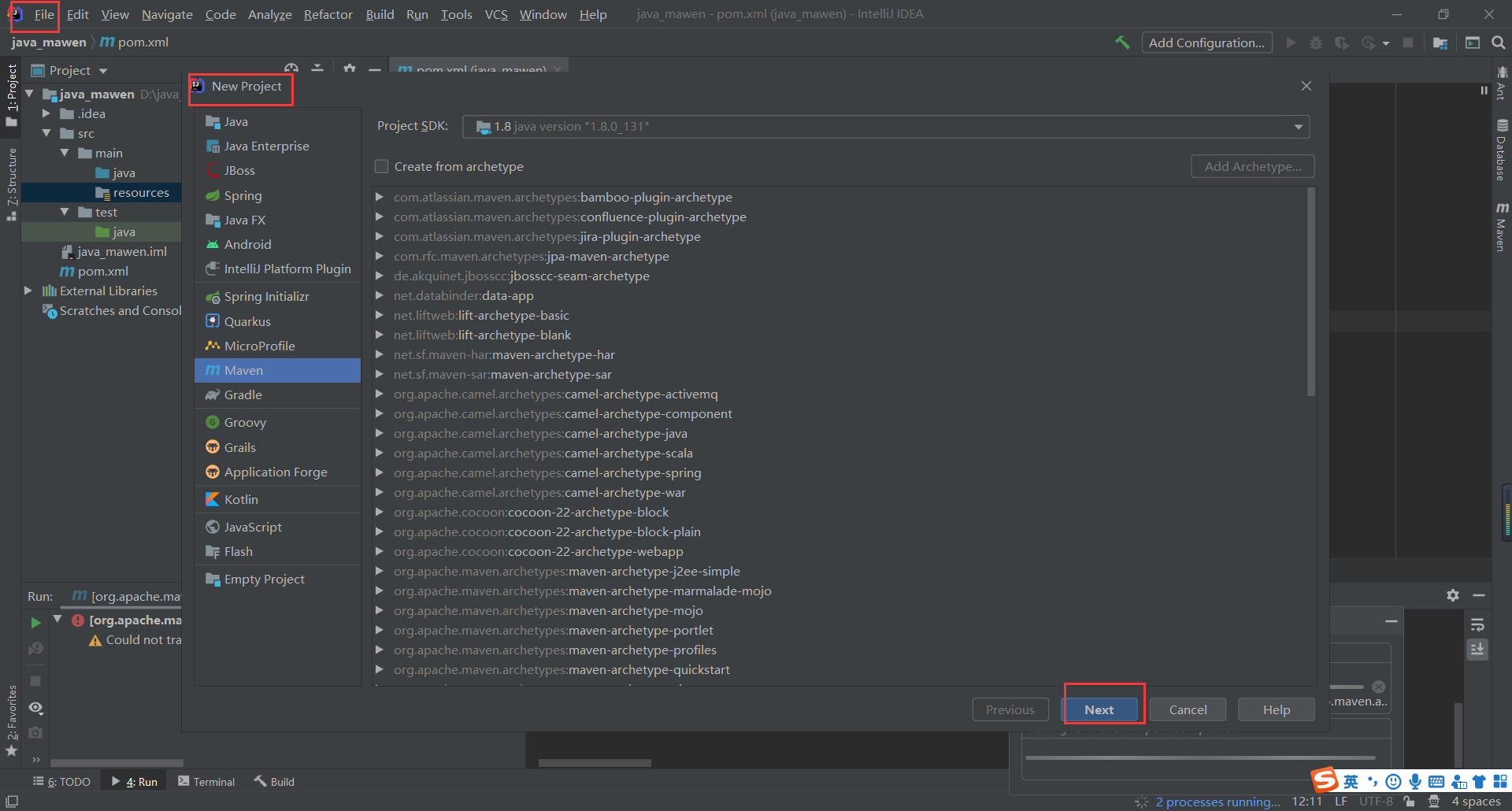This screenshot has height=811, width=1512.
Task: Pick IntelliJ Platform Plugin project type
Action: pos(277,268)
